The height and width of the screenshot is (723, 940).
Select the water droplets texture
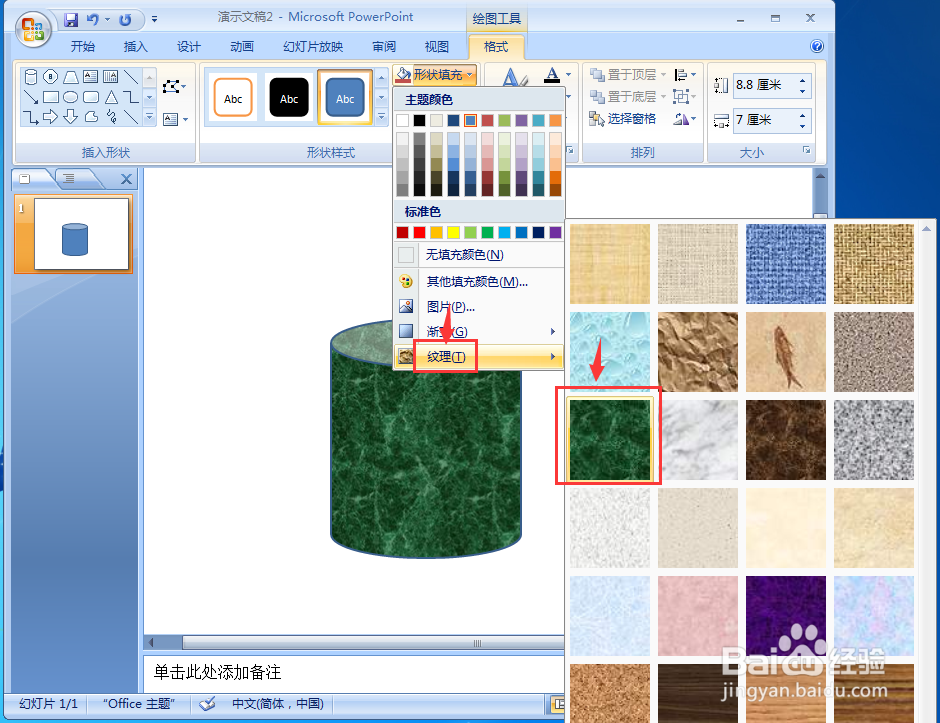tap(610, 352)
